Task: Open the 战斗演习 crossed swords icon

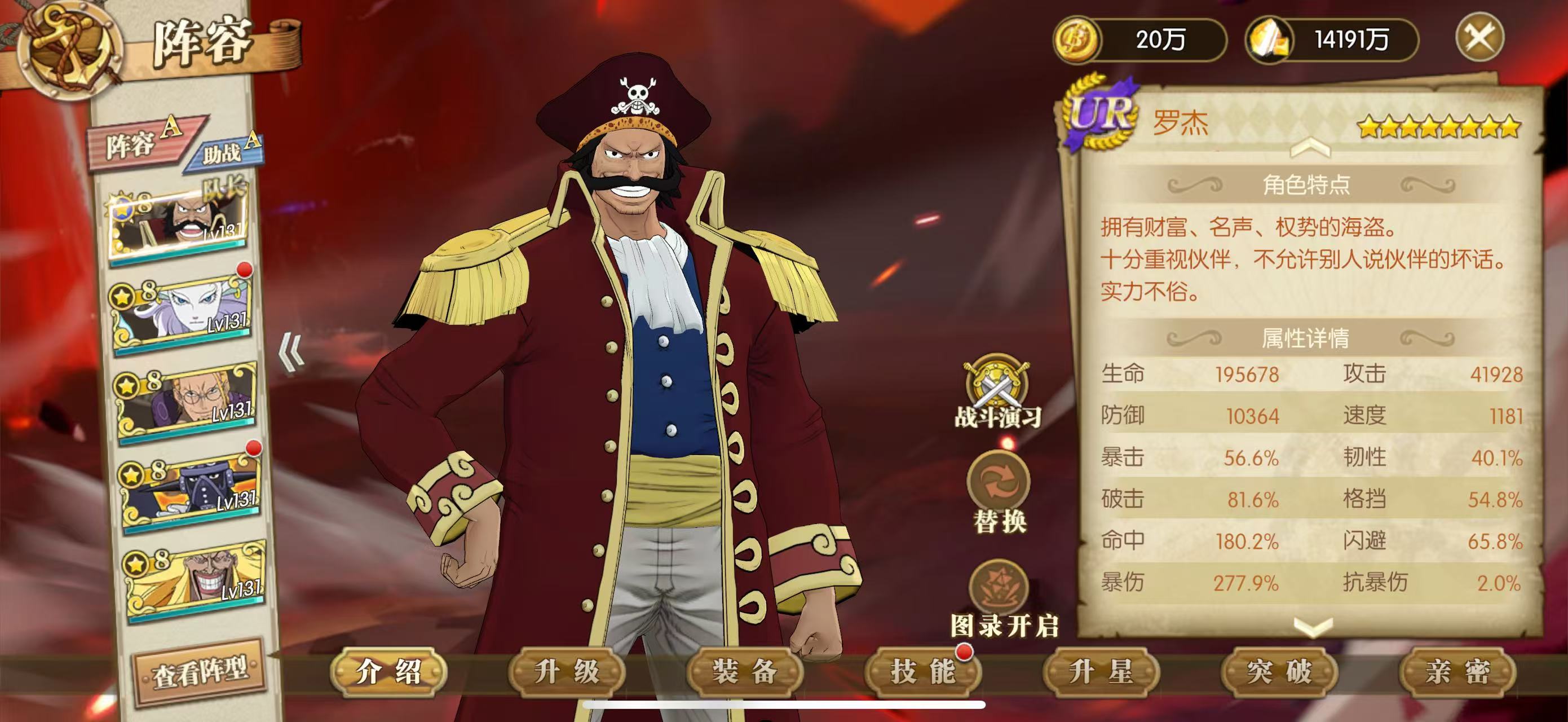Action: pos(996,384)
